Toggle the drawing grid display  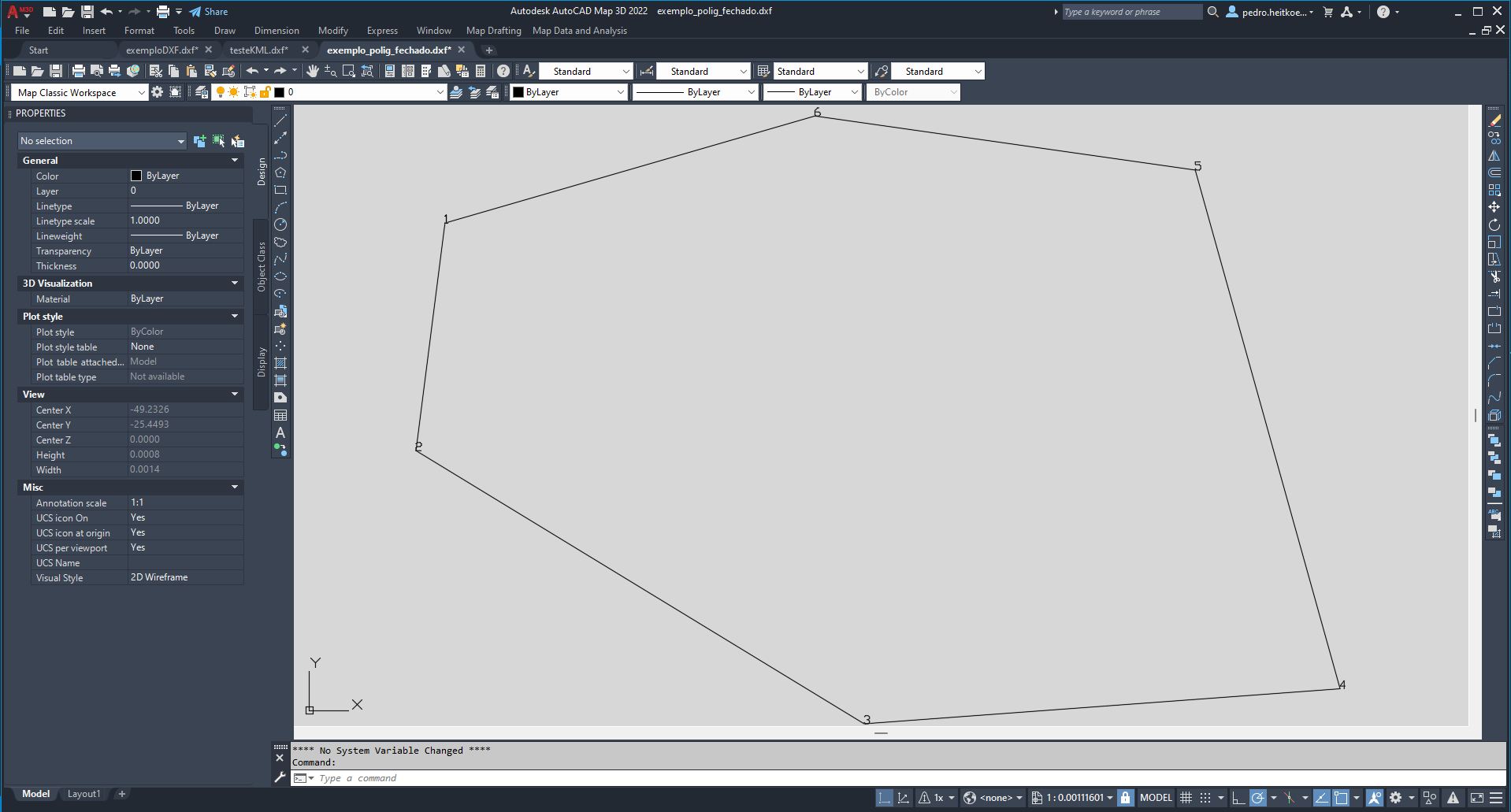1186,798
